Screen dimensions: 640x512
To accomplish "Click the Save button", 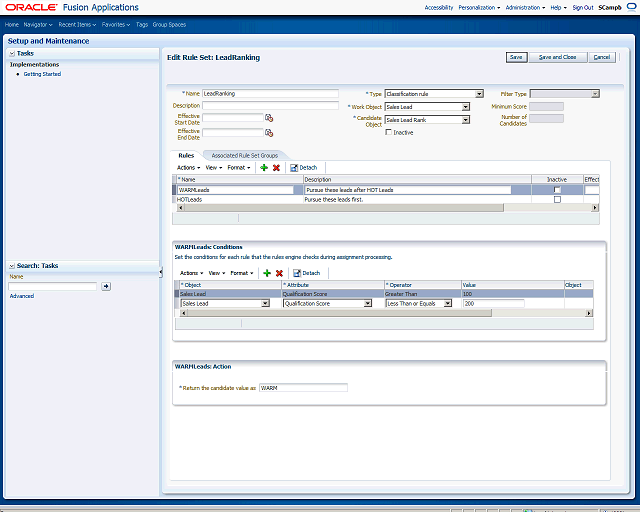I will tap(516, 57).
